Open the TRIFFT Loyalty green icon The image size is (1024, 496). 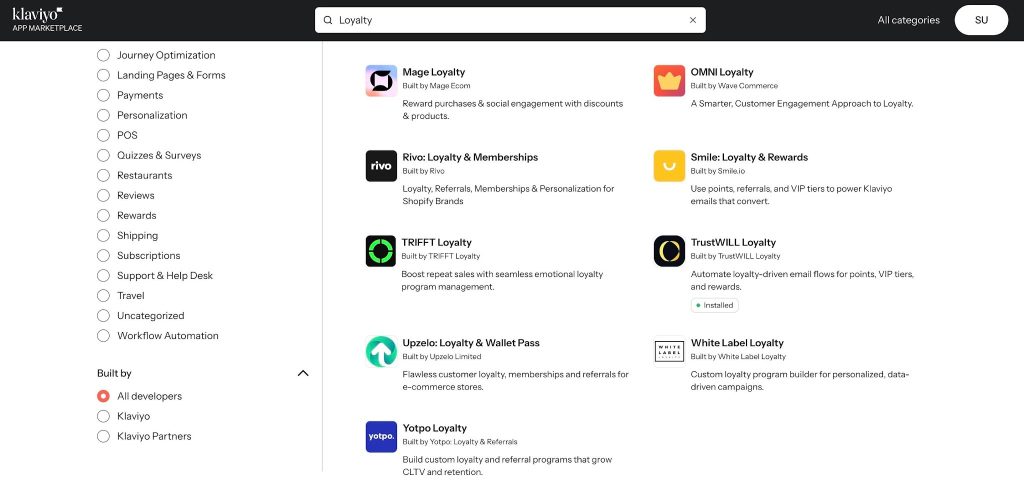click(x=381, y=251)
